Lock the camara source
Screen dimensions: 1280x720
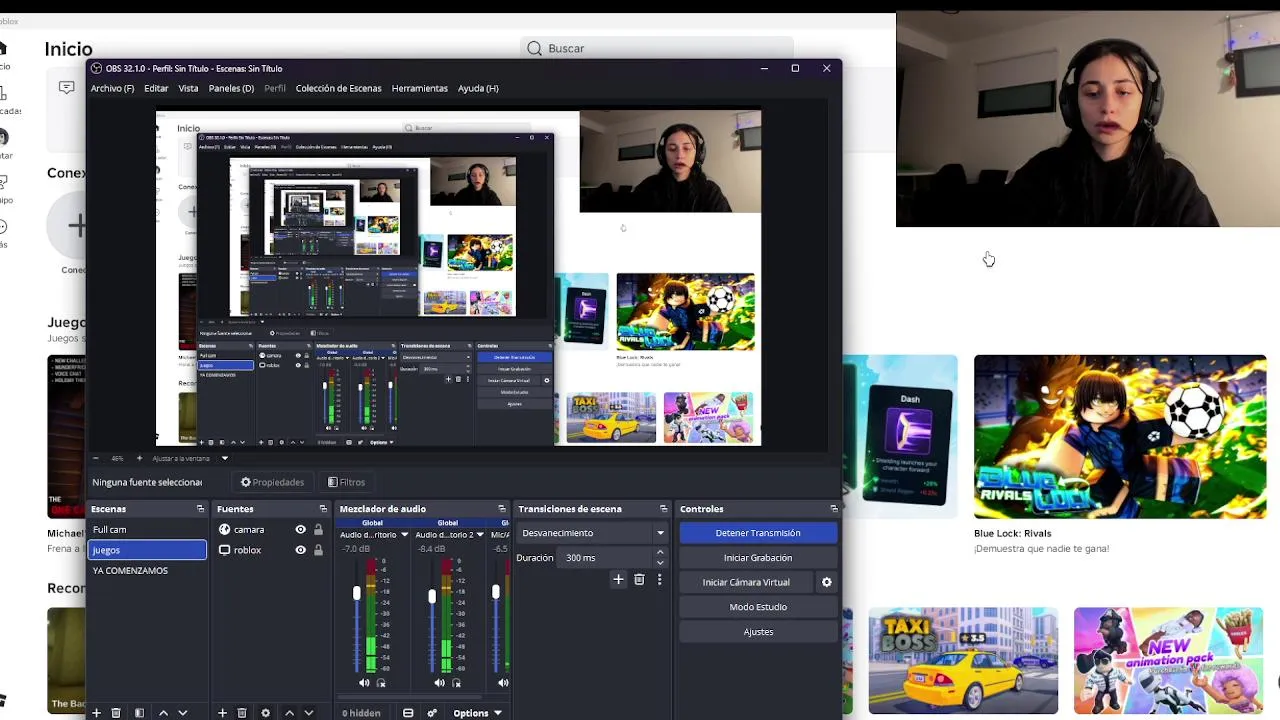(x=318, y=530)
